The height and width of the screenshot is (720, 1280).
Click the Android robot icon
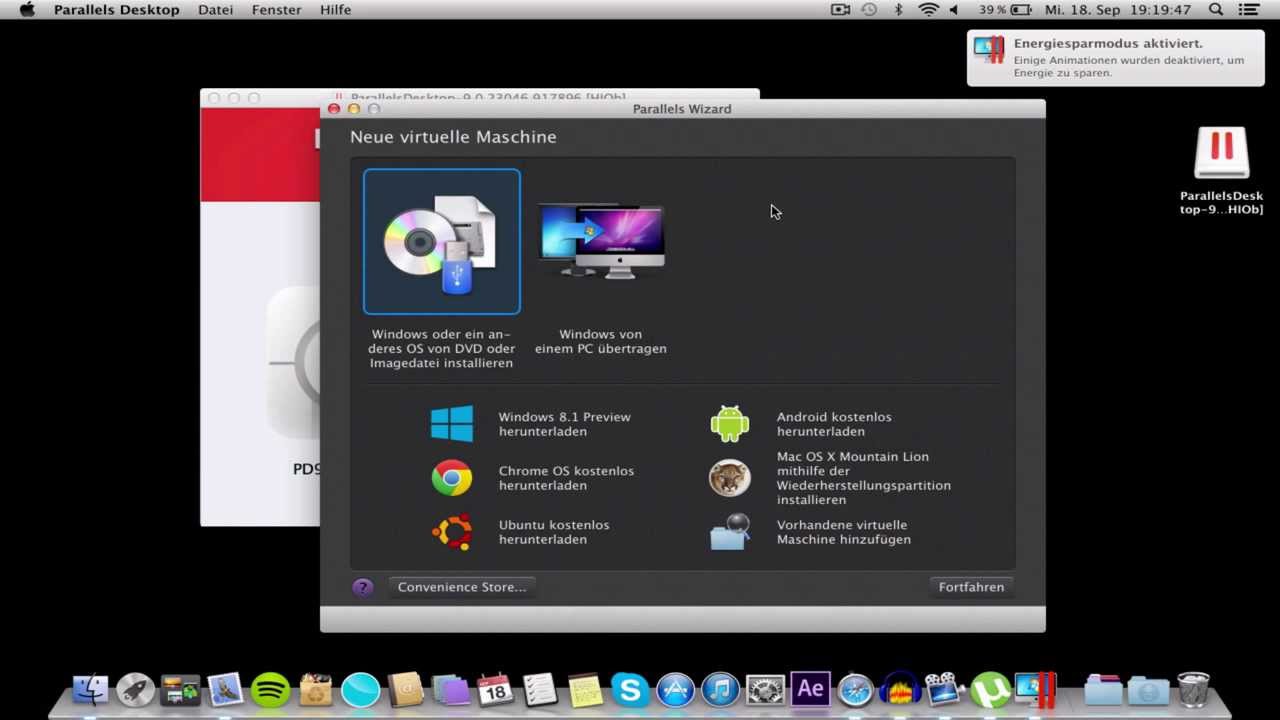click(x=730, y=424)
